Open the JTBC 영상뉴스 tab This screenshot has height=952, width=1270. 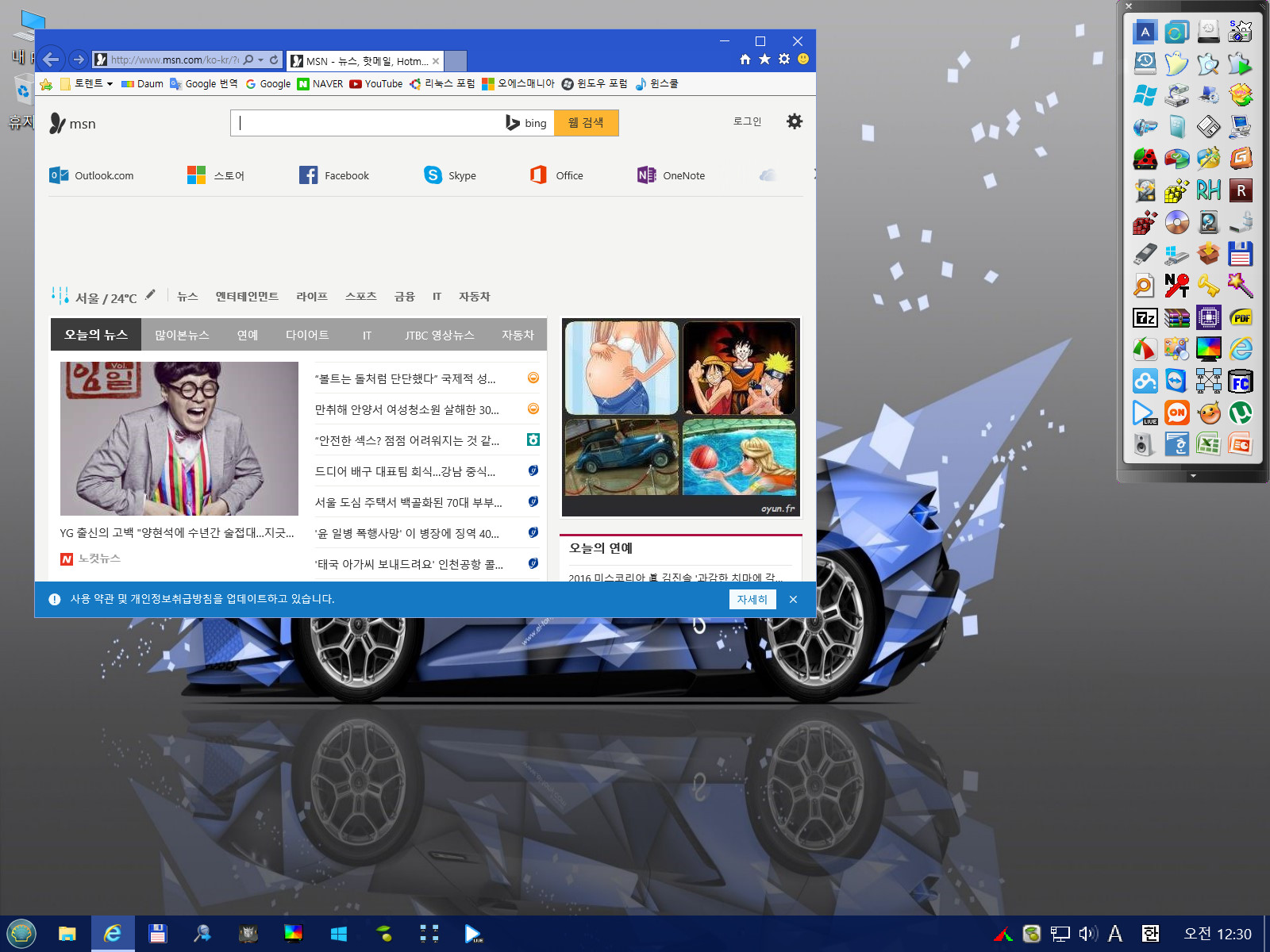click(x=440, y=335)
